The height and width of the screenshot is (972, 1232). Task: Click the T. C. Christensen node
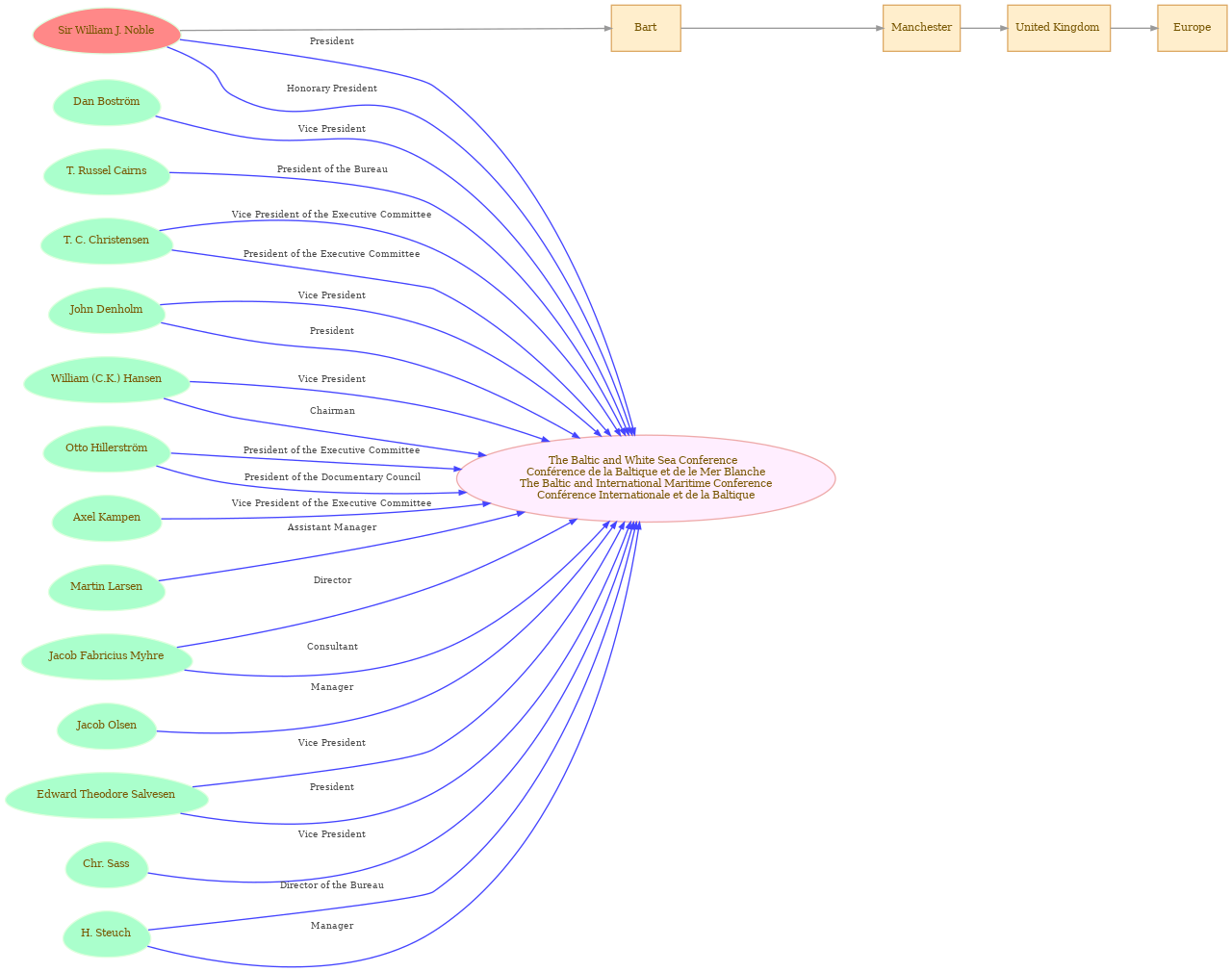pos(106,241)
